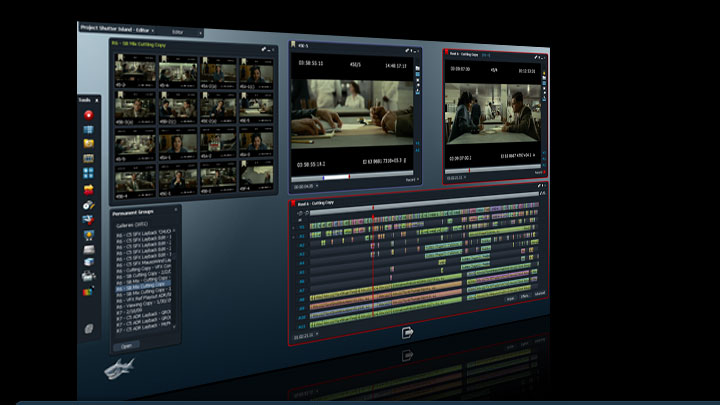Toggle the V1 track in the timeline
This screenshot has height=405, width=720.
(x=302, y=227)
